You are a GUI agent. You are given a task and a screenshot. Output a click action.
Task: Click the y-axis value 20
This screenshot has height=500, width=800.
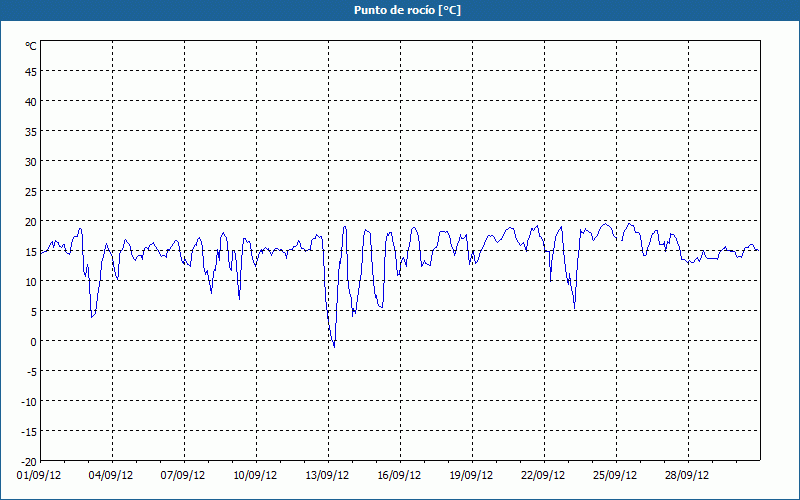[x=31, y=222]
